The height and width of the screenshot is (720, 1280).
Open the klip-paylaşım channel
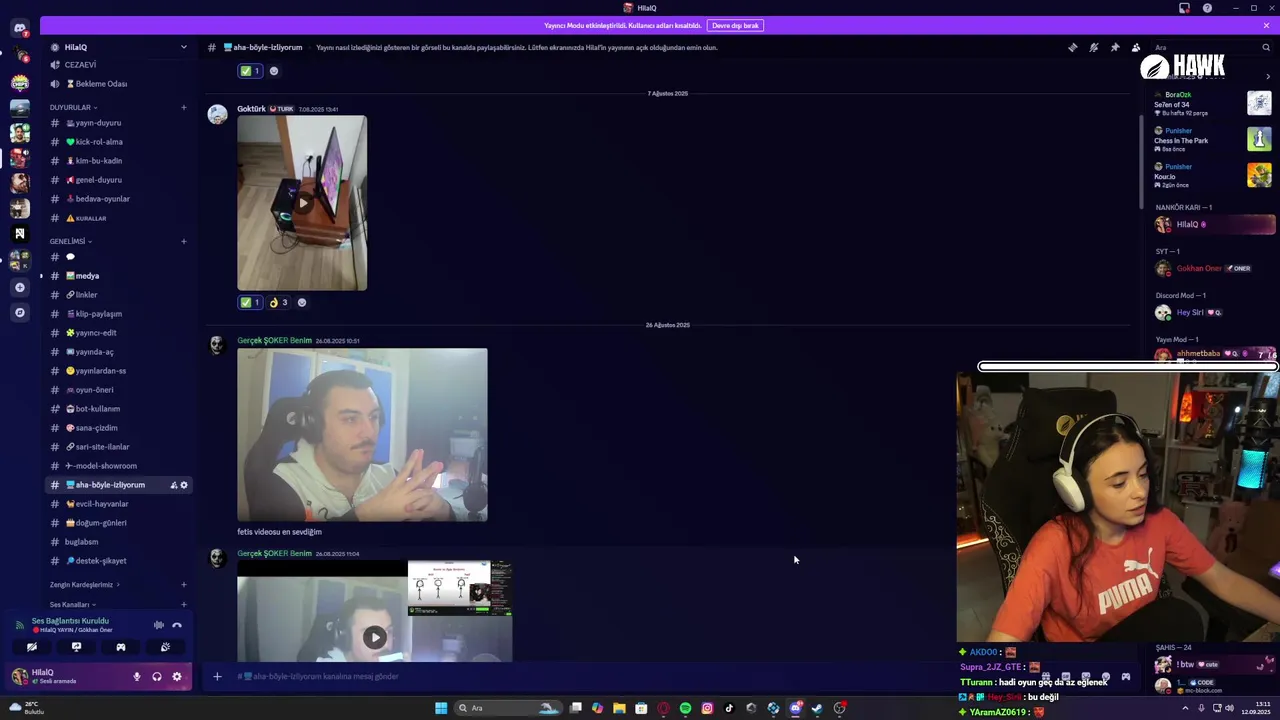(x=118, y=314)
